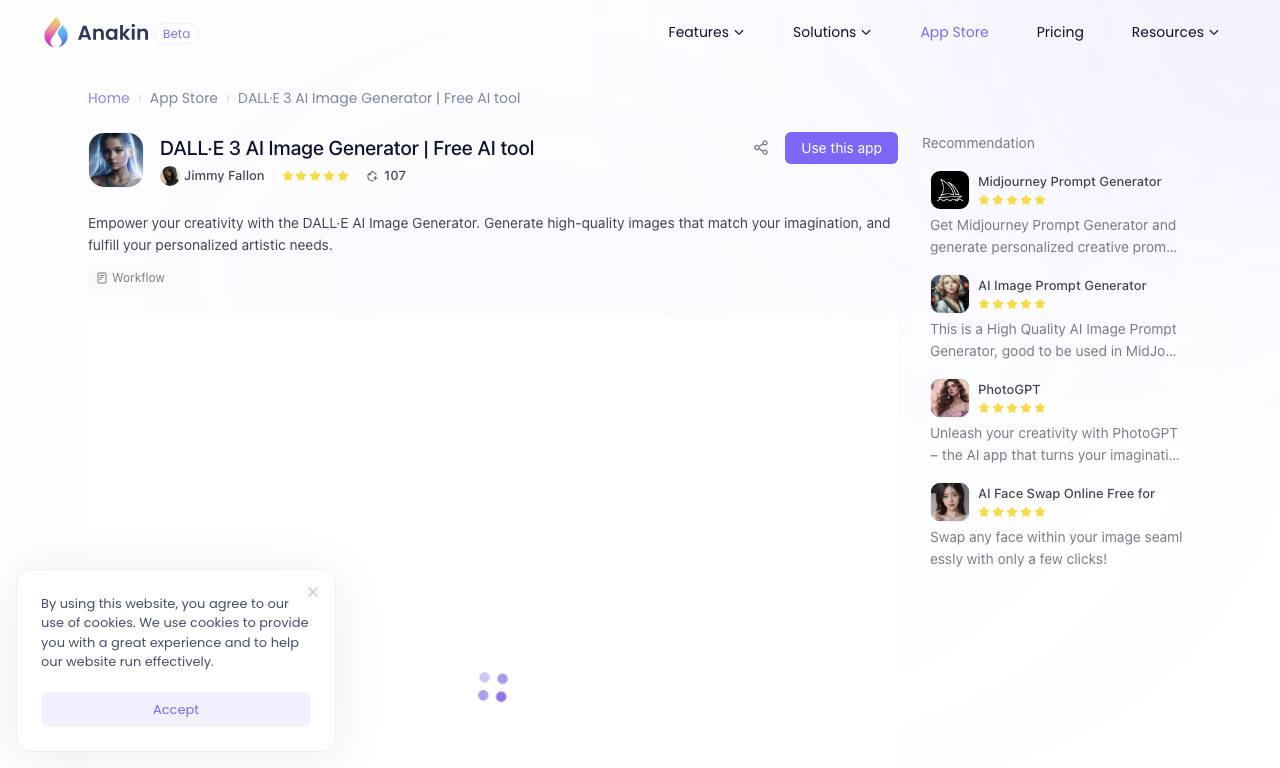Click the Recommendation heading
The width and height of the screenshot is (1280, 768).
(978, 143)
